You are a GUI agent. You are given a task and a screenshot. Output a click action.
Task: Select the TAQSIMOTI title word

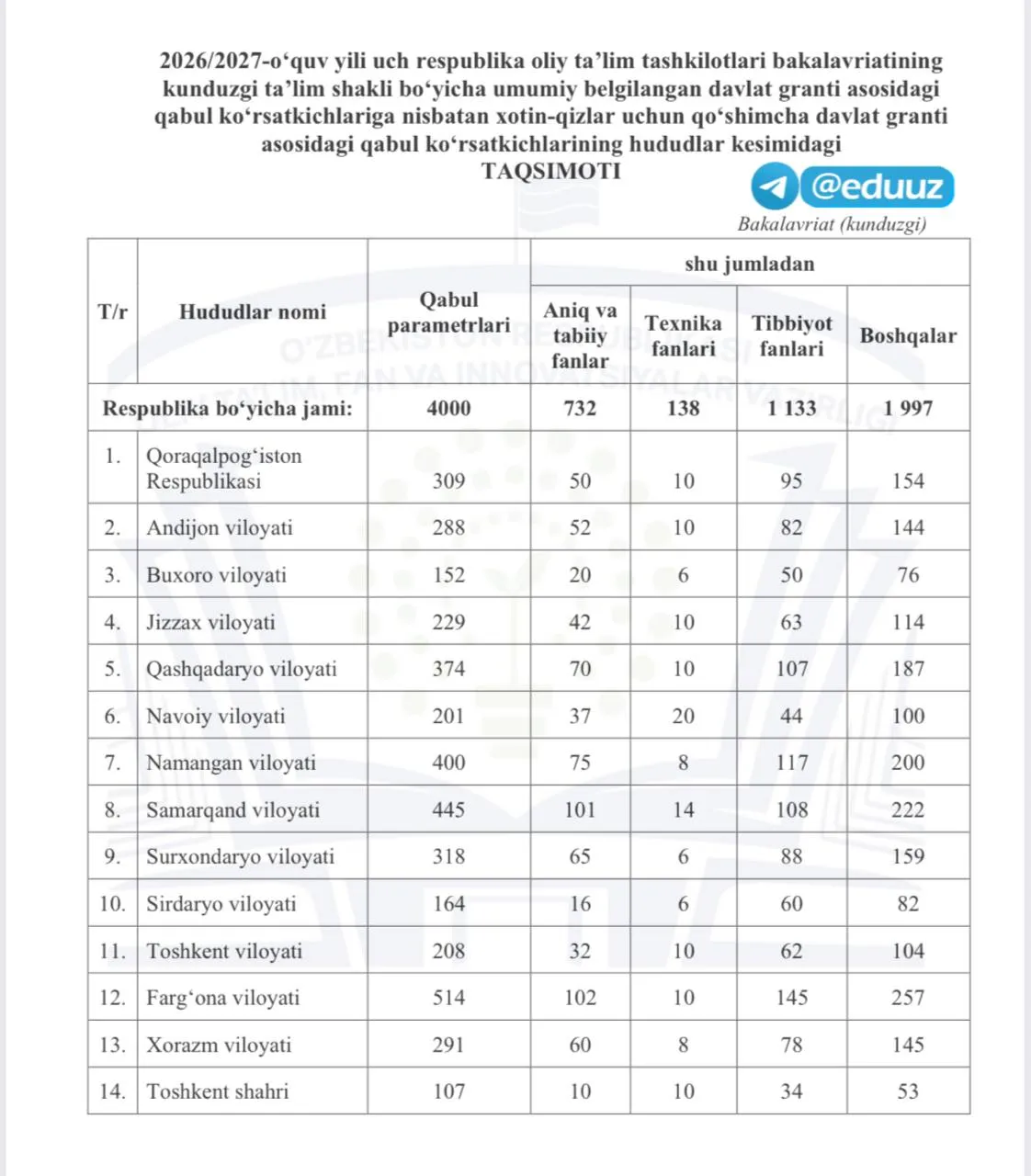(x=550, y=171)
